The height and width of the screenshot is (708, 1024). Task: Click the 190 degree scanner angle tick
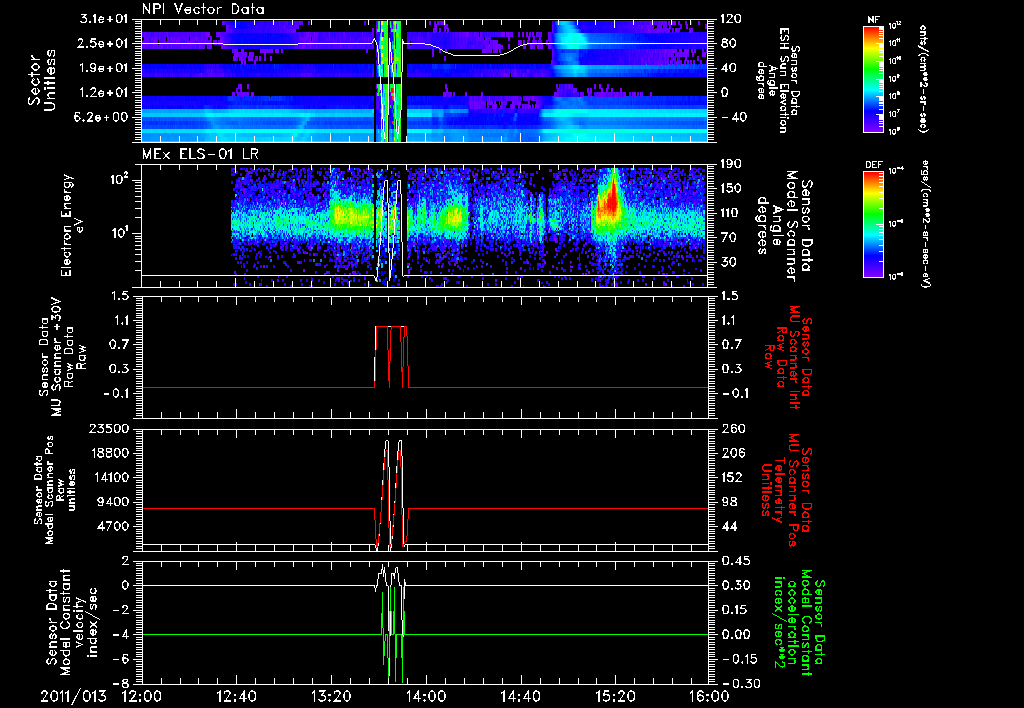[730, 164]
